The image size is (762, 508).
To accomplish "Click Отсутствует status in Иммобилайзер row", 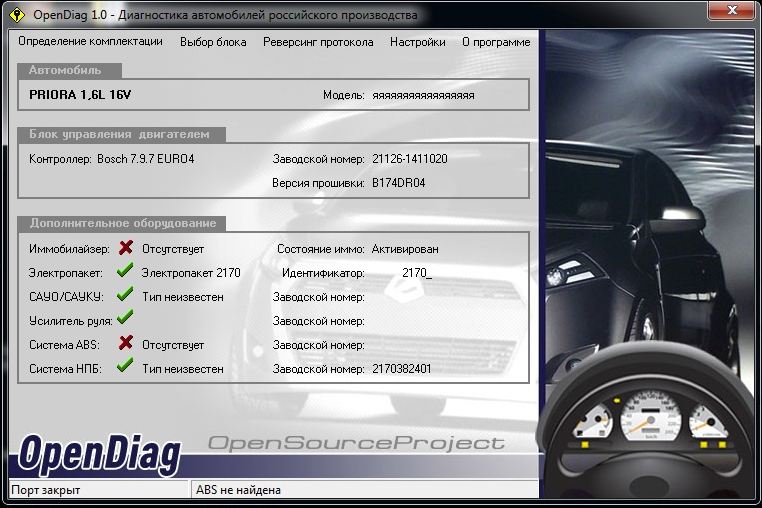I will pos(173,249).
